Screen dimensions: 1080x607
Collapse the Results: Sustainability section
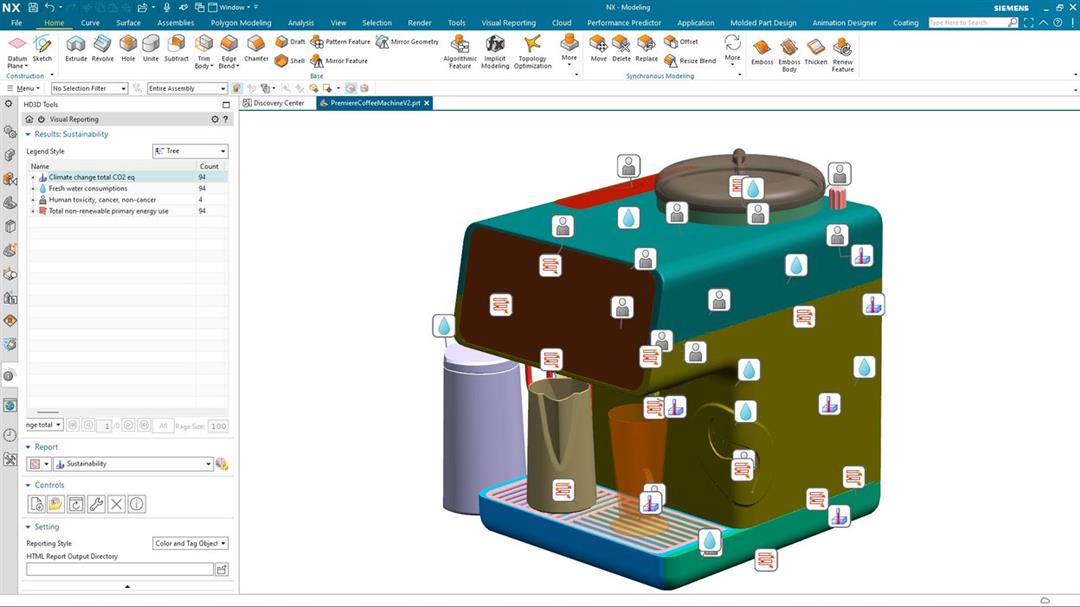click(x=28, y=134)
